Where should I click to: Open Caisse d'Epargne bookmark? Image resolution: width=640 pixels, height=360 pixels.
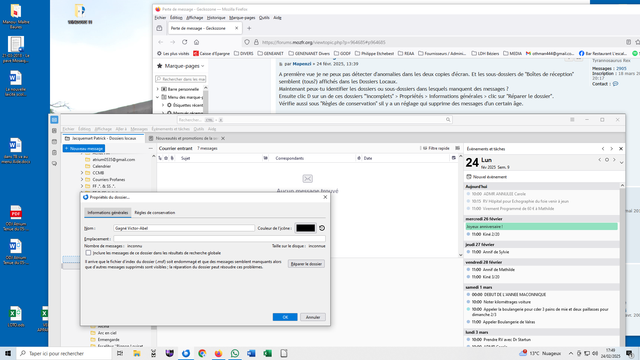pos(211,53)
